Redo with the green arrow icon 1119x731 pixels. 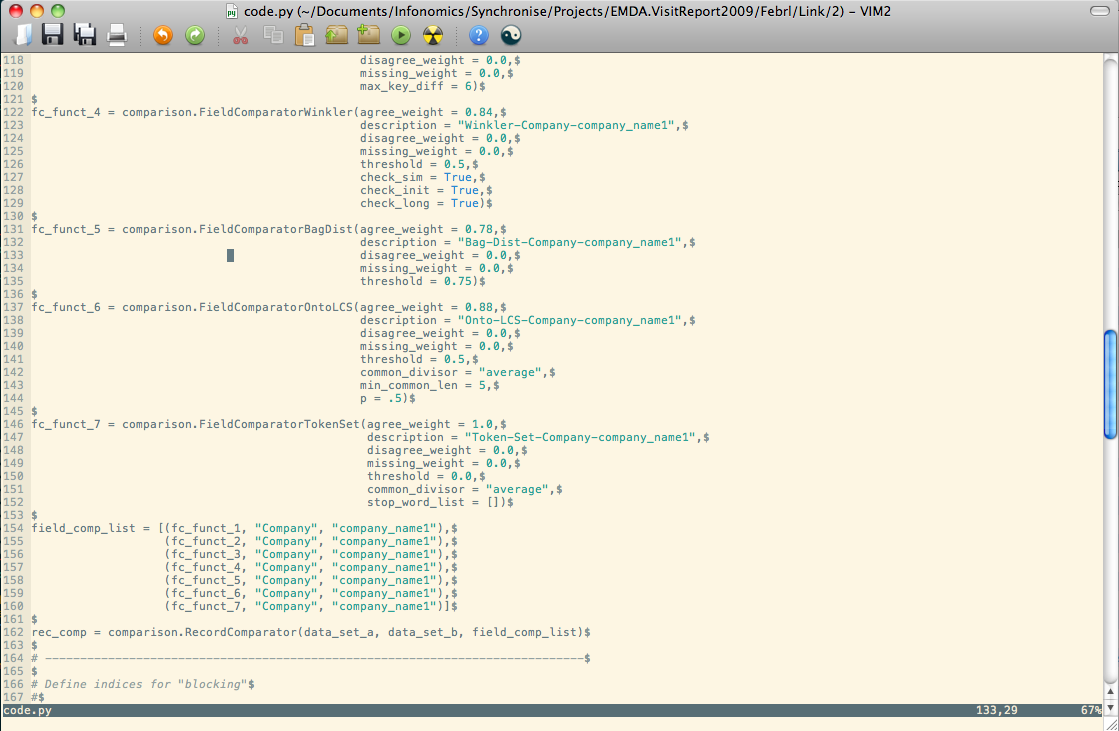tap(195, 35)
